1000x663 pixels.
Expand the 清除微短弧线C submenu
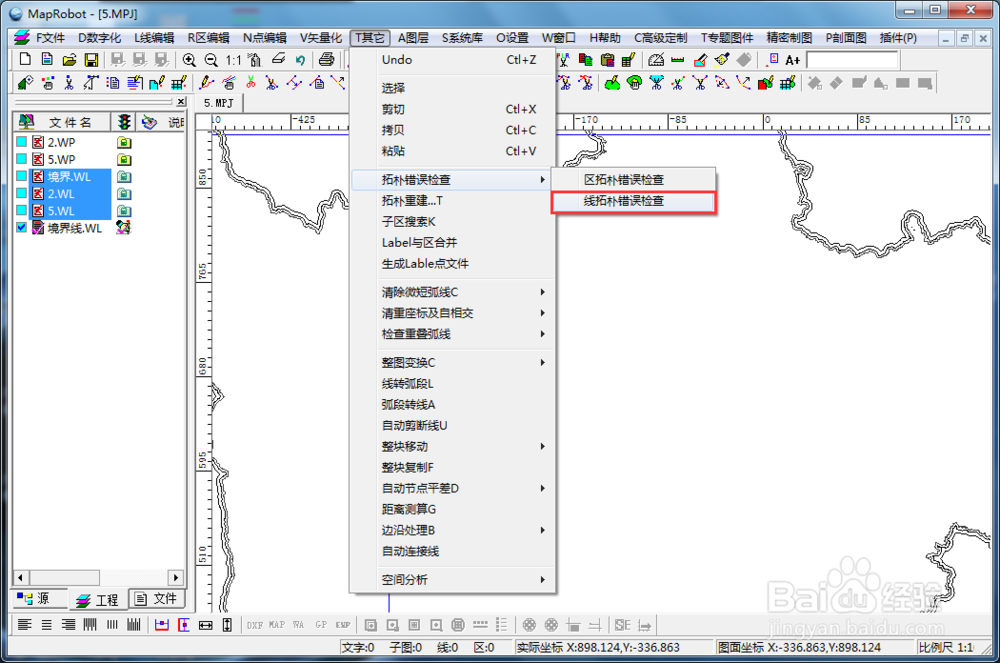coord(452,292)
